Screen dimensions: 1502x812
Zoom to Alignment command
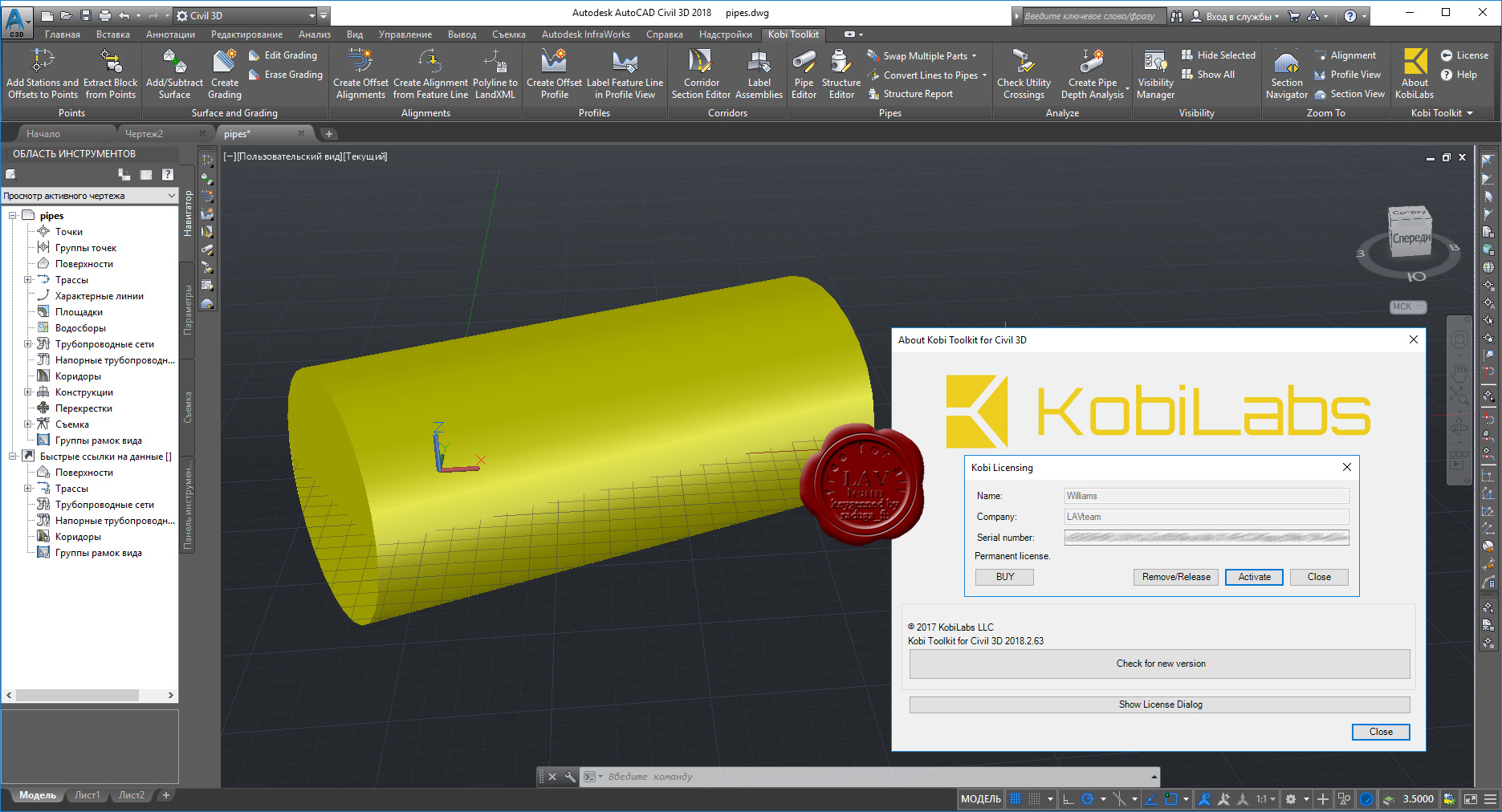click(x=1345, y=55)
